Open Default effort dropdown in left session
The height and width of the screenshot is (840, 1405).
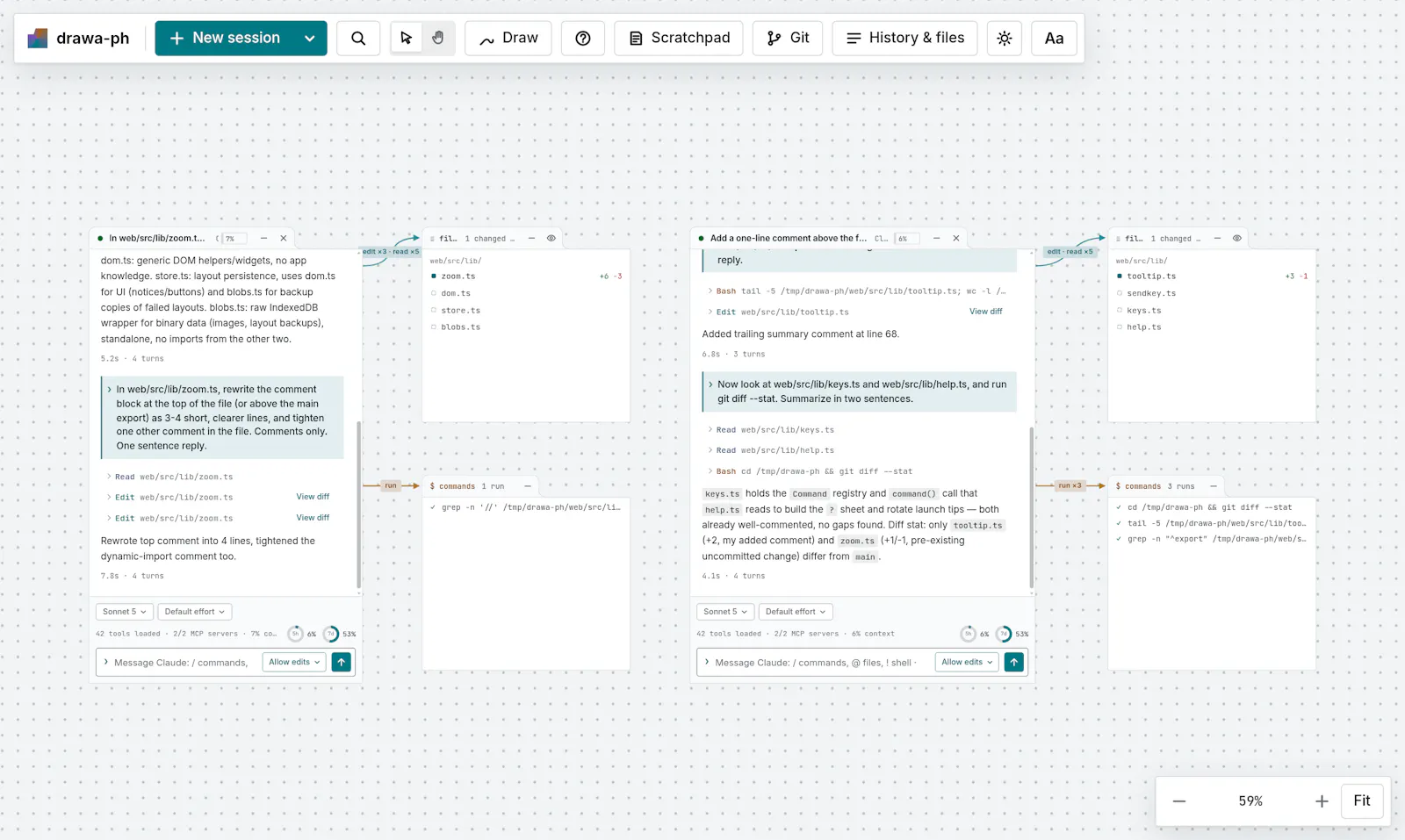point(195,612)
